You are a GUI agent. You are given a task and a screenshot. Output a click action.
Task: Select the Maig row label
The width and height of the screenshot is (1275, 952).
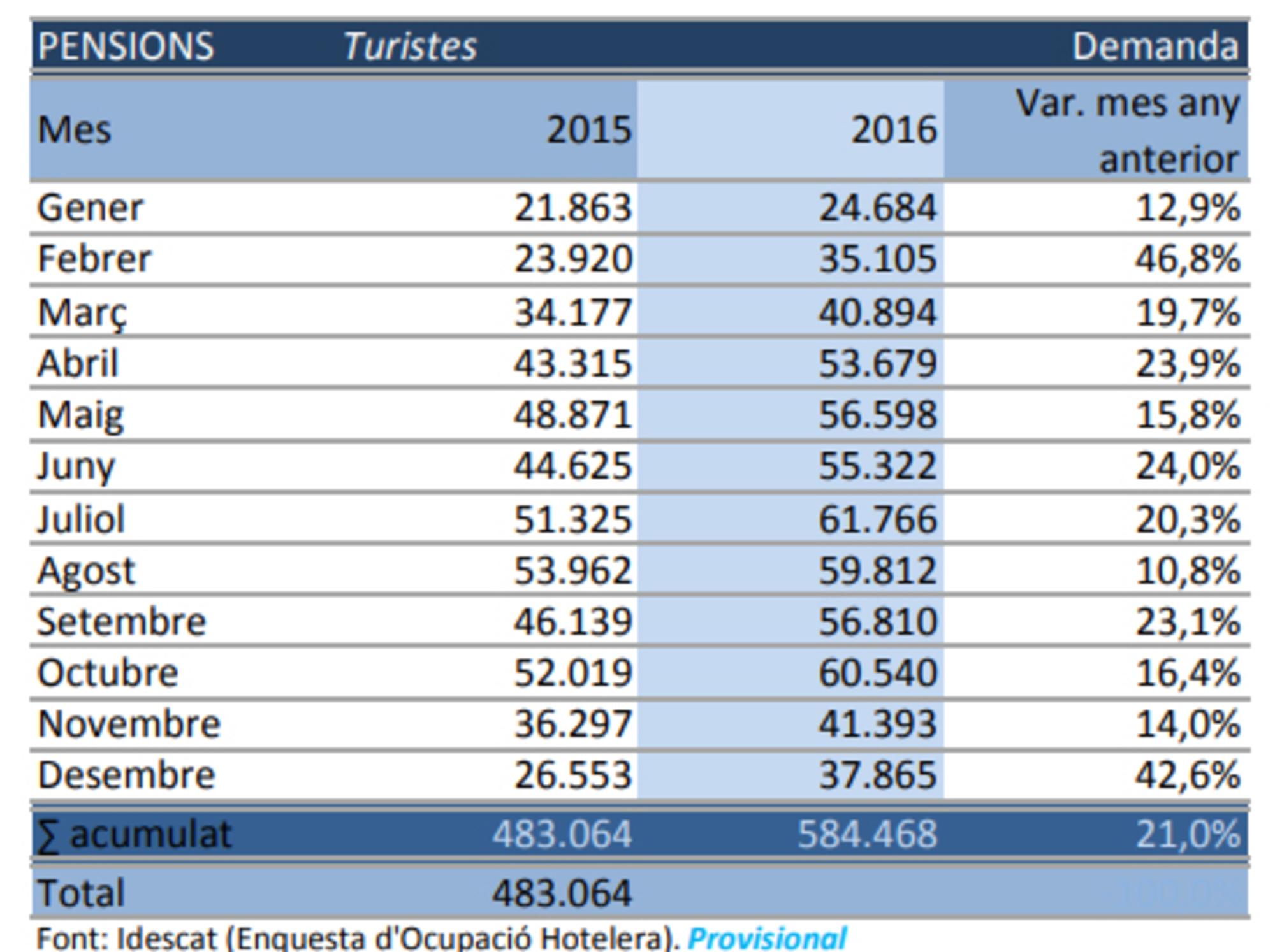[x=80, y=415]
